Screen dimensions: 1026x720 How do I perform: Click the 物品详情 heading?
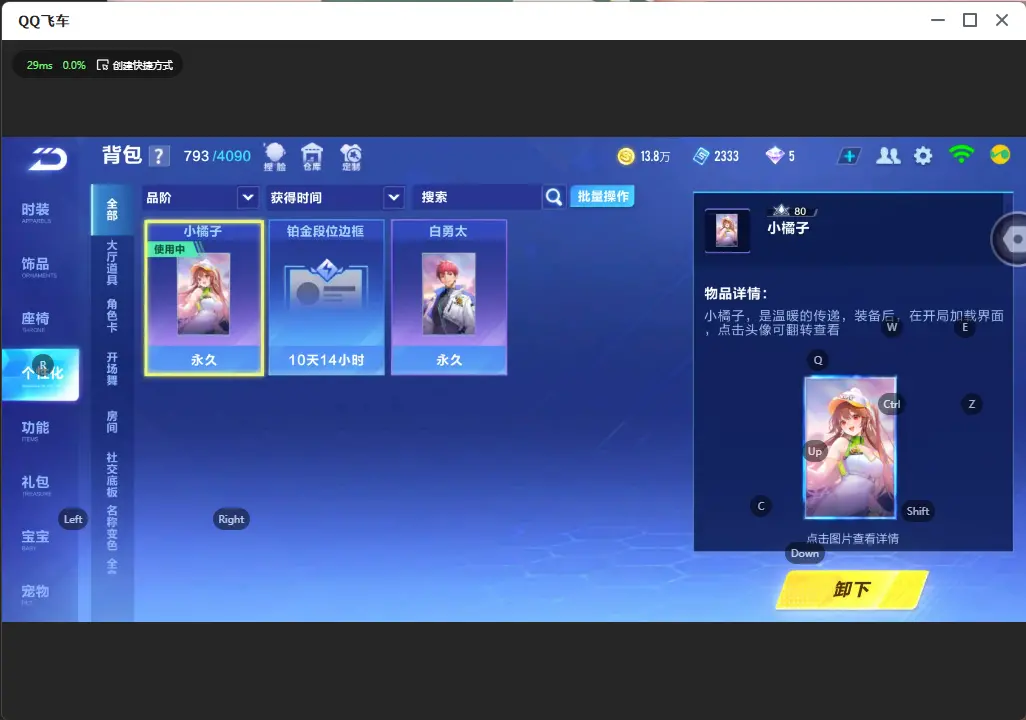click(735, 294)
